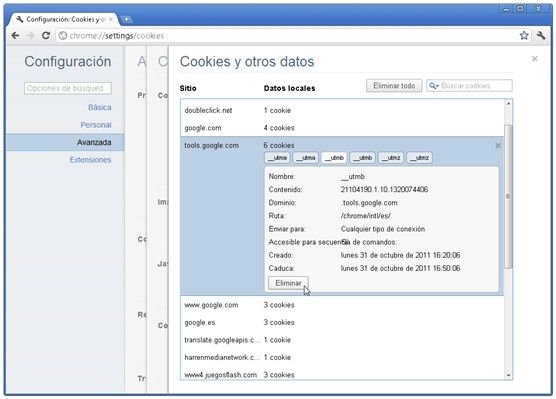Screen dimensions: 556x399
Task: Click the Creado date ending 16:20:06
Action: tap(401, 255)
